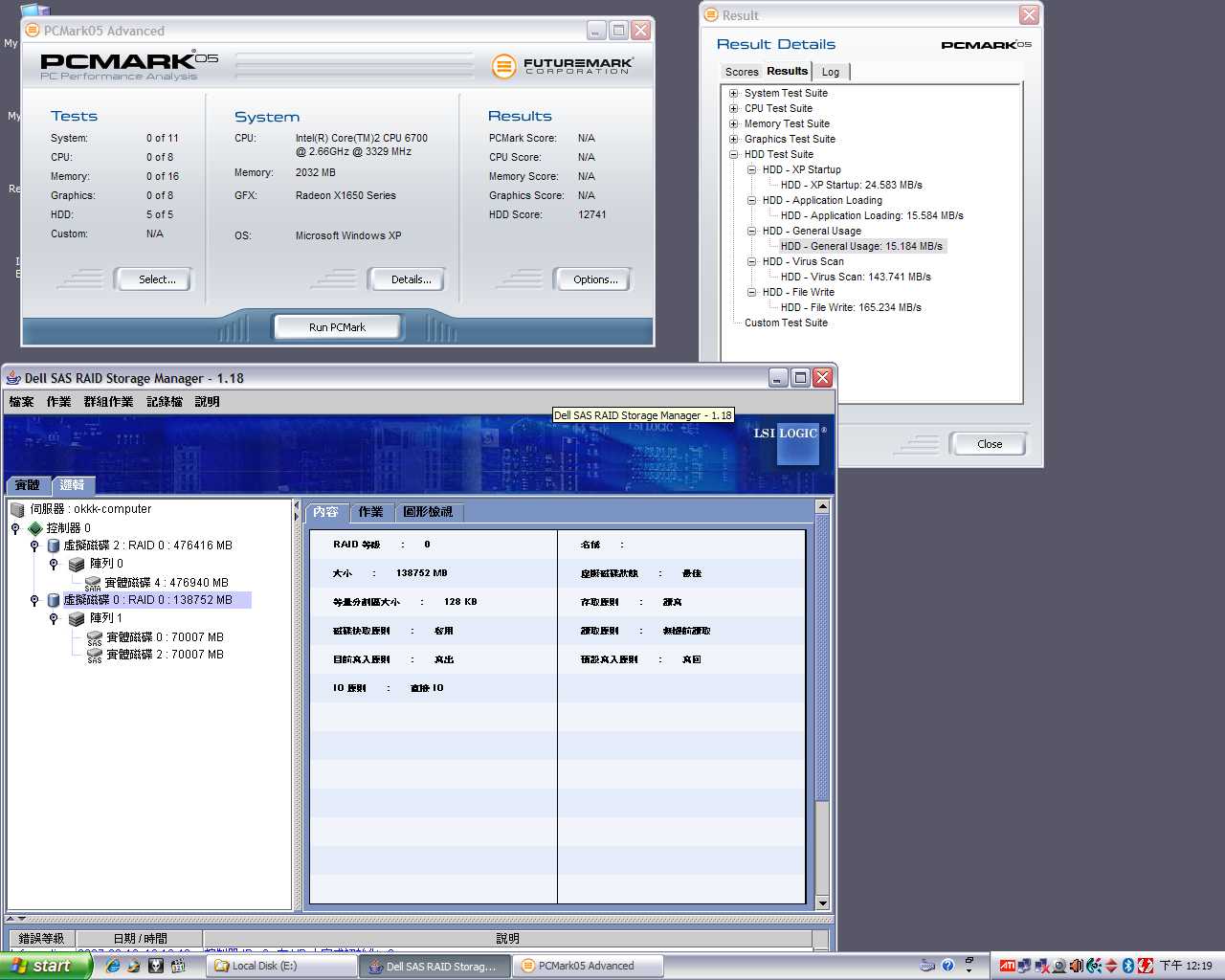The image size is (1225, 980).
Task: Launch Internet Explorer from quick launch
Action: (113, 966)
